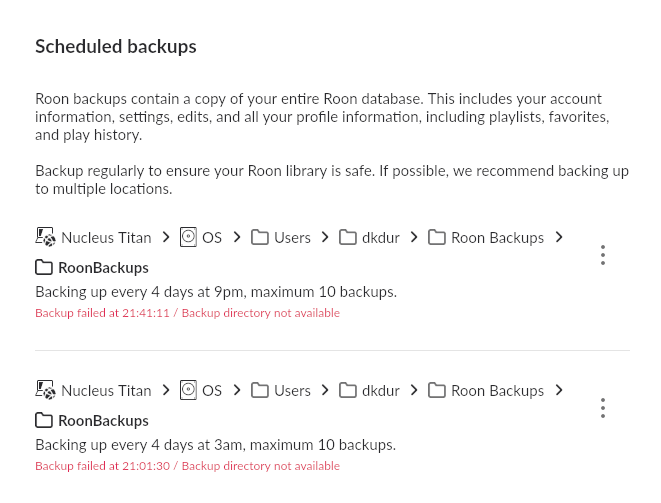Click the 21:41:11 backup failed error message

[187, 313]
